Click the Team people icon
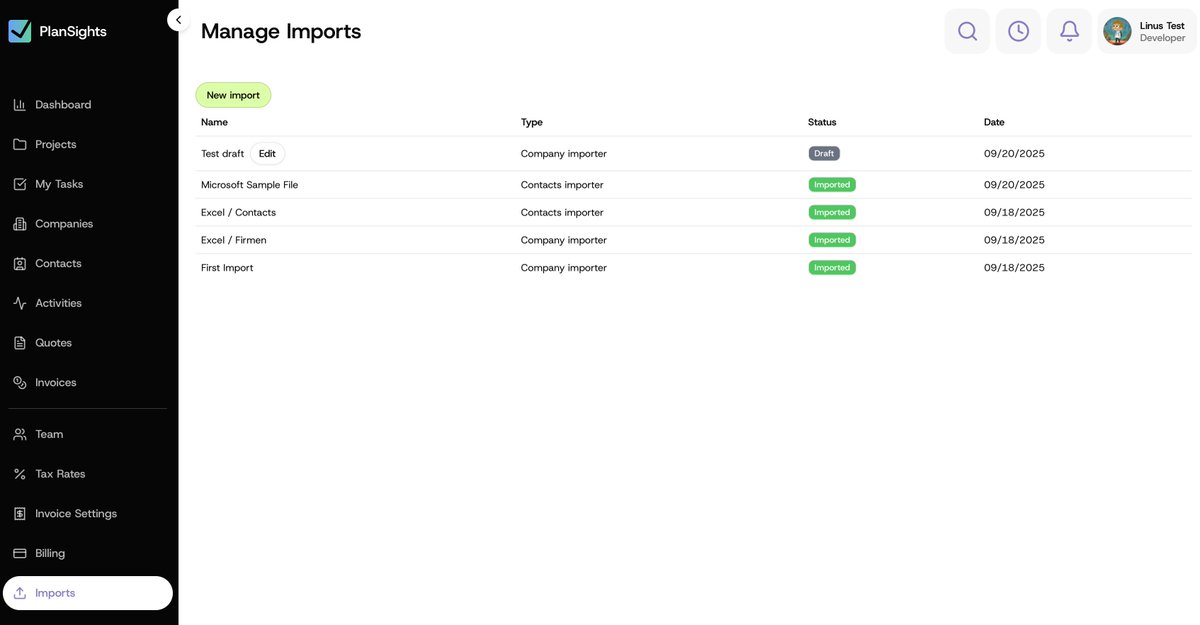The width and height of the screenshot is (1200, 625). point(20,435)
